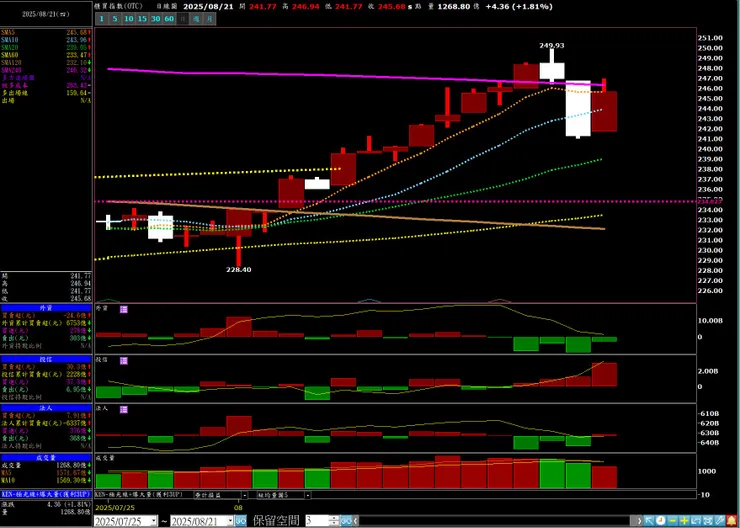Switch to 5-minute chart interval
This screenshot has height=528, width=740.
(115, 19)
